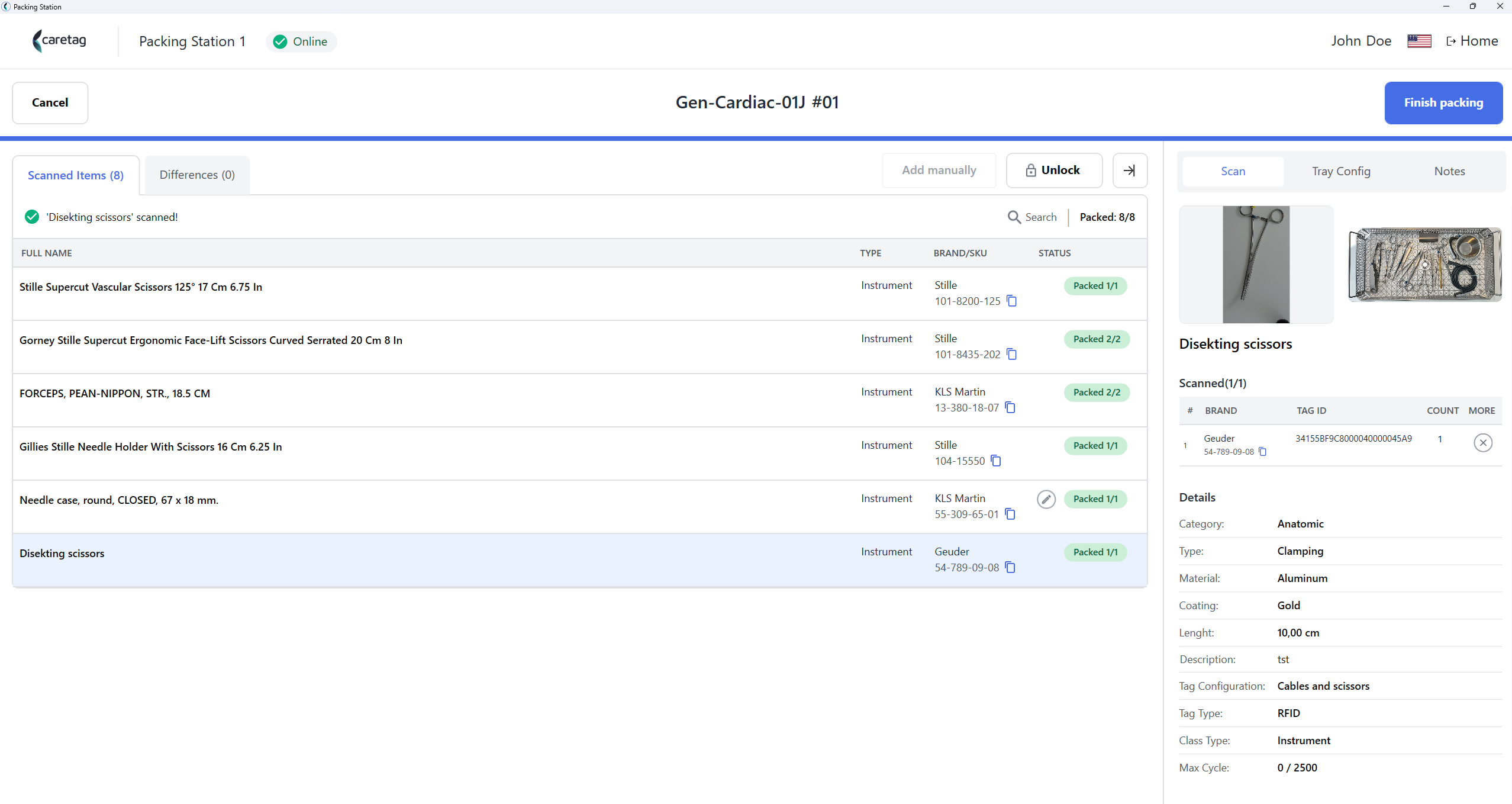The width and height of the screenshot is (1512, 804).
Task: Collapse side panel with arrow icon
Action: pos(1130,171)
